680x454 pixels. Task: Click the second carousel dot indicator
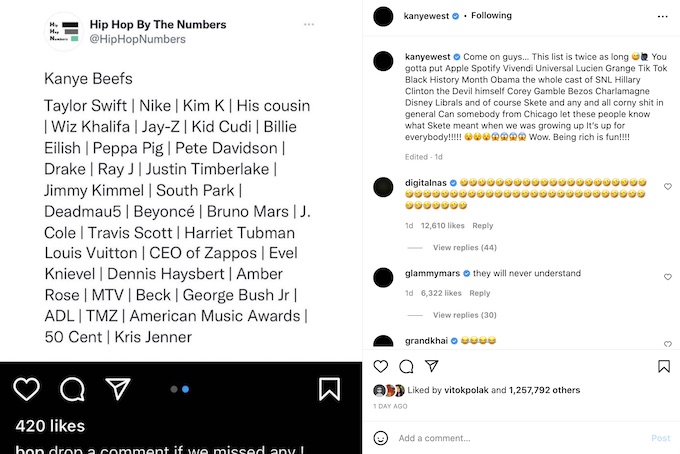coord(186,389)
